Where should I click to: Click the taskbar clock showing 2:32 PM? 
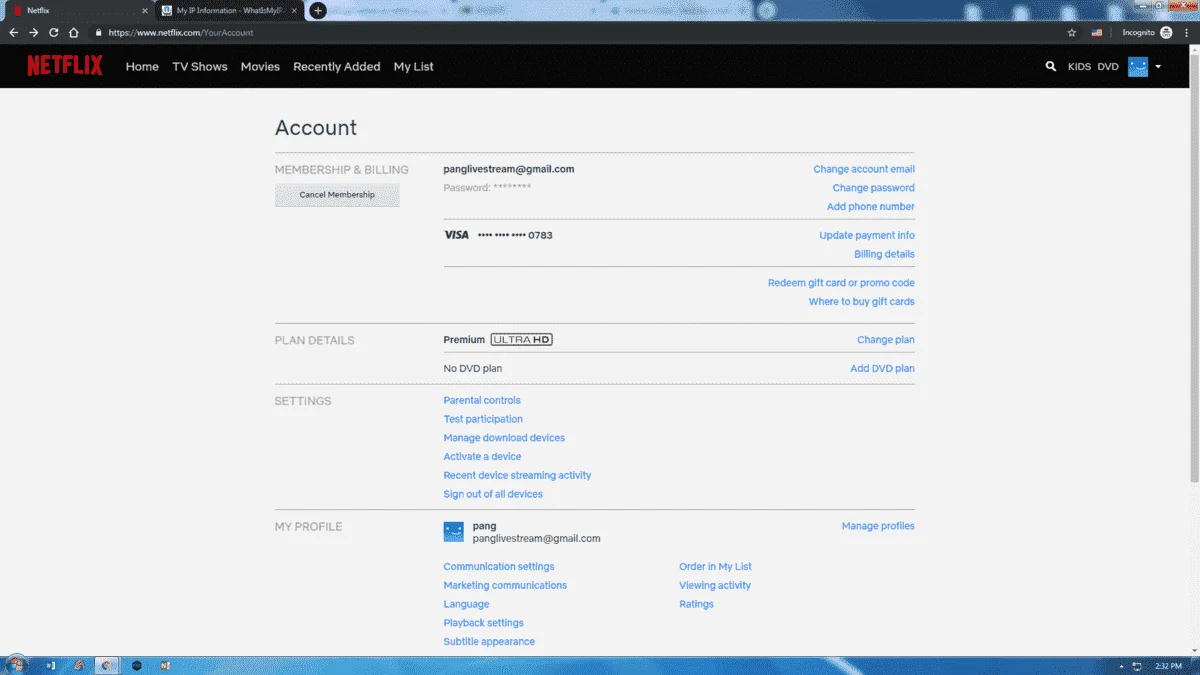(1167, 665)
